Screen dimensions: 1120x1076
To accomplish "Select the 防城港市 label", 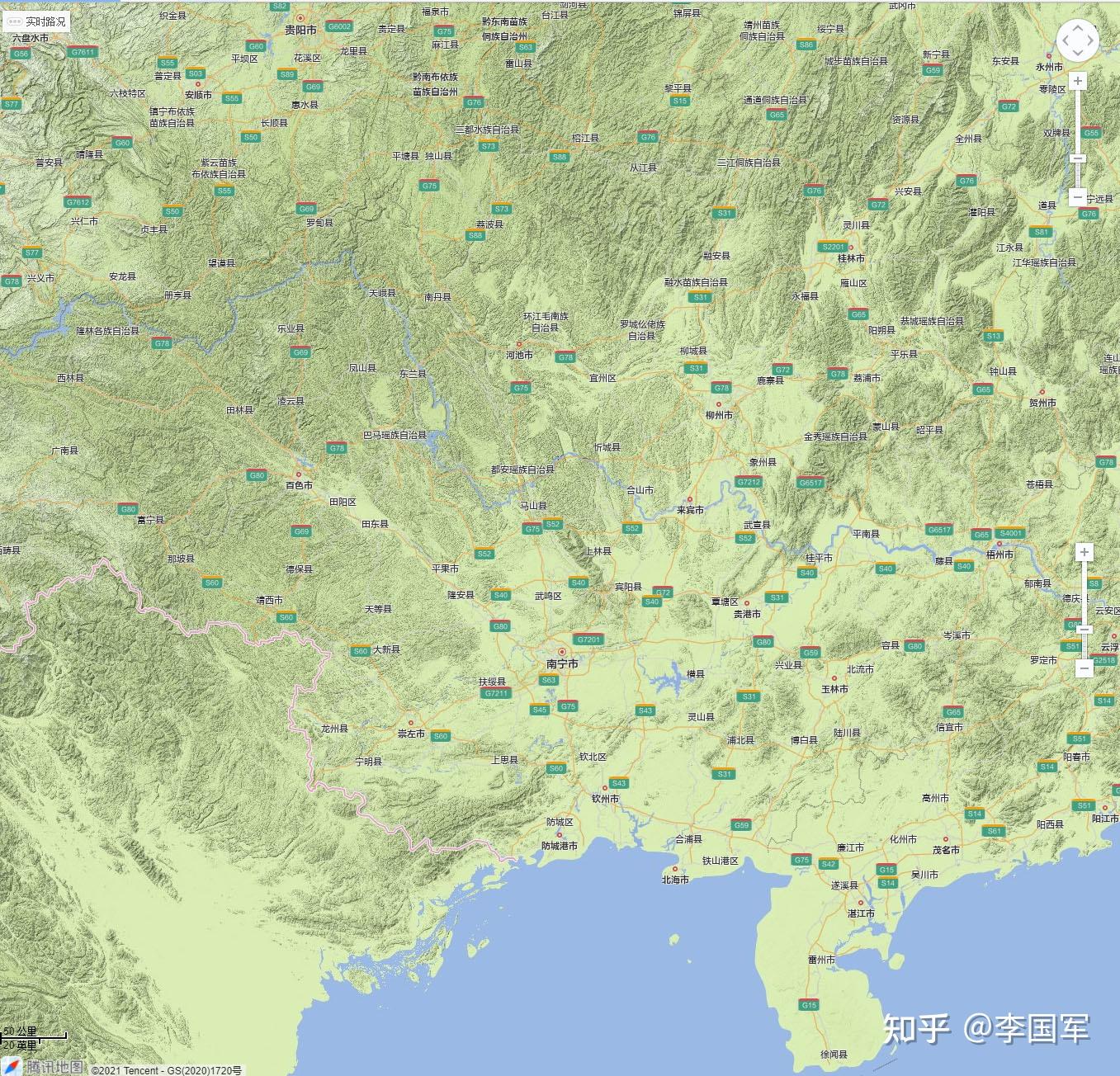I will pos(560,846).
